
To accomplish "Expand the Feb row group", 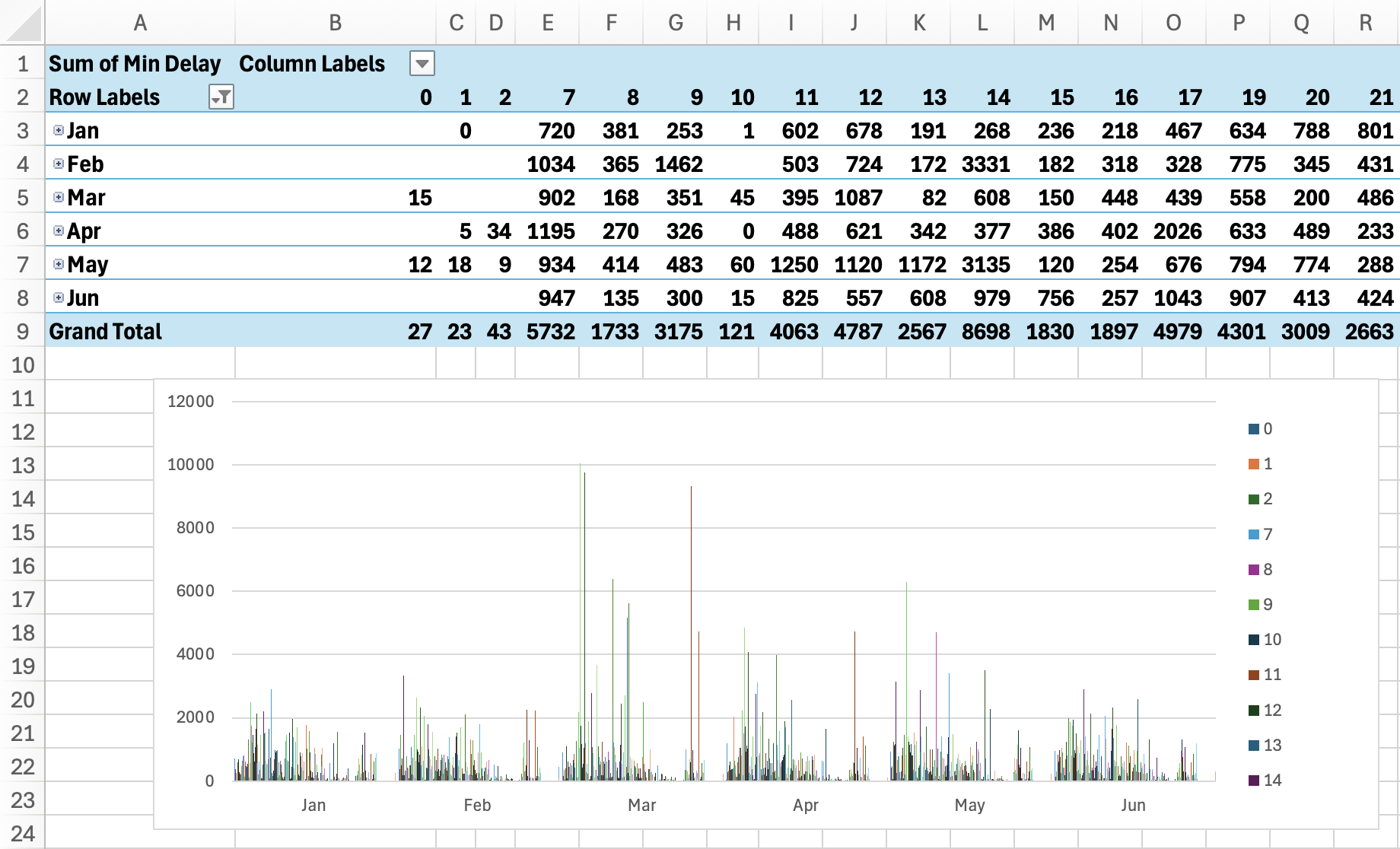I will (x=59, y=164).
